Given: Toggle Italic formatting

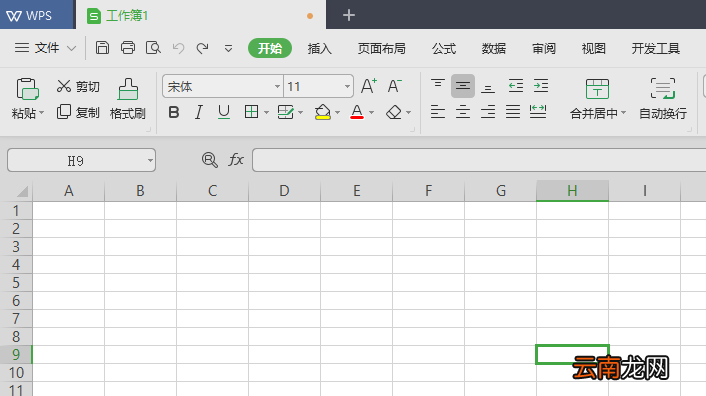Looking at the screenshot, I should click(x=199, y=112).
